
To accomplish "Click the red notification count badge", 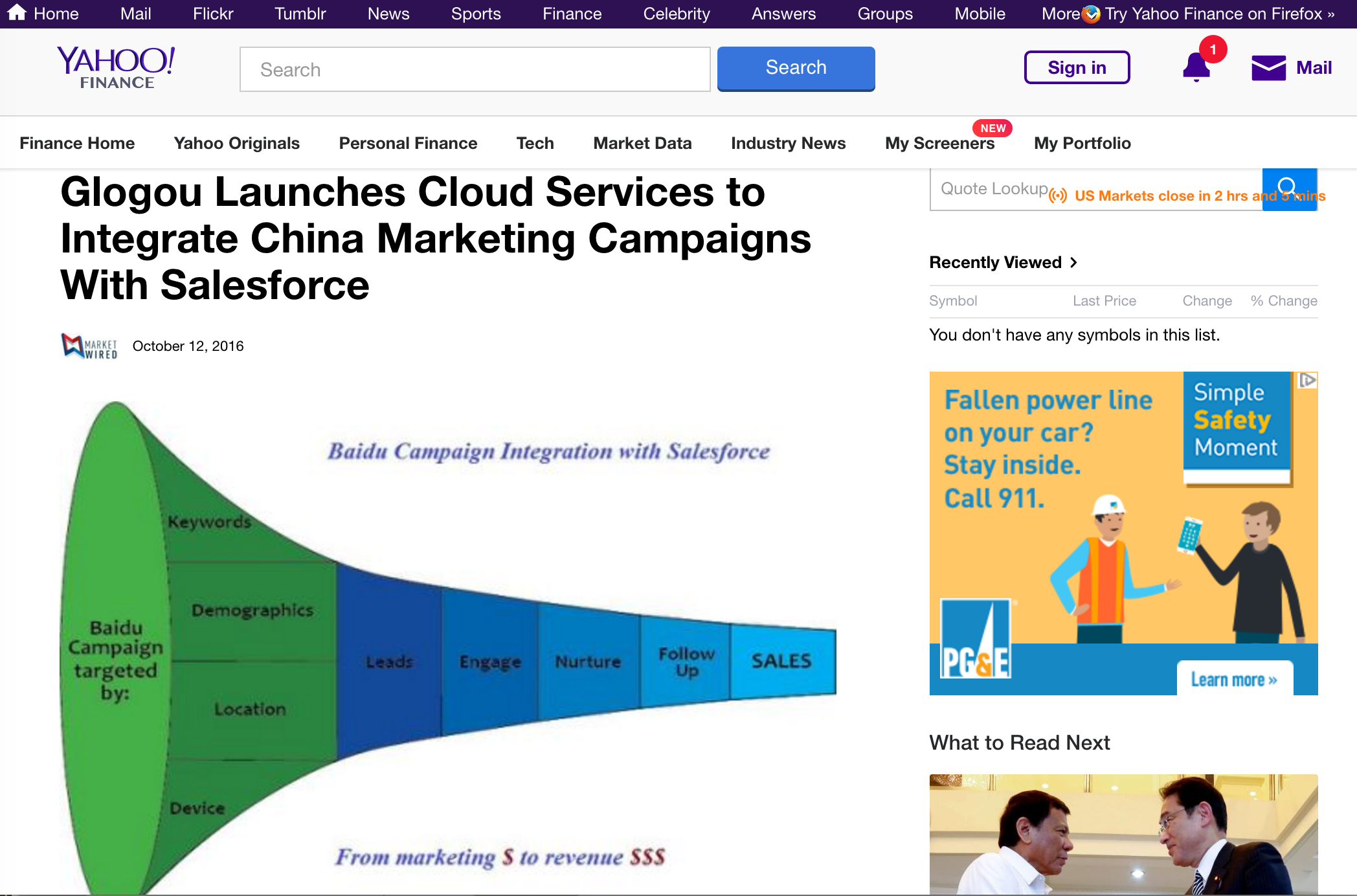I will 1213,49.
